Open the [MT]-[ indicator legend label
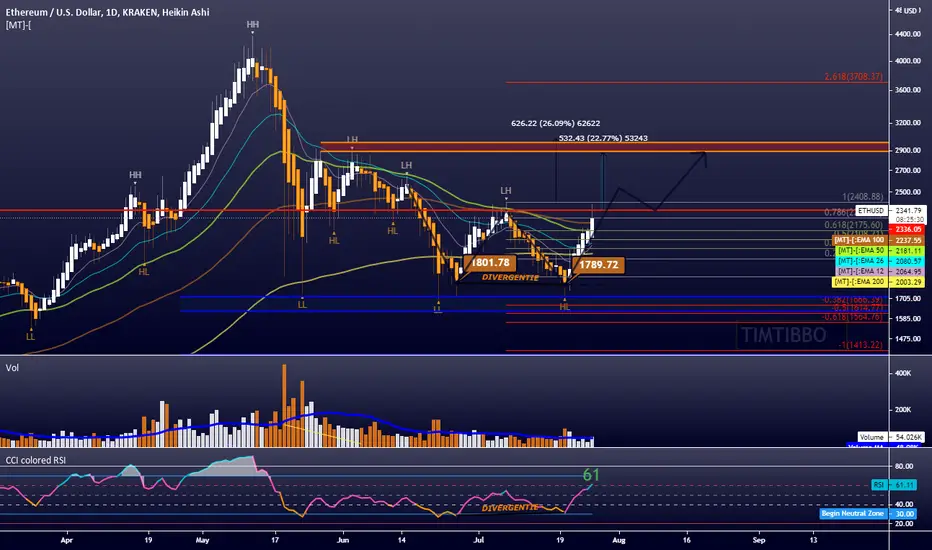This screenshot has width=932, height=550. click(18, 25)
